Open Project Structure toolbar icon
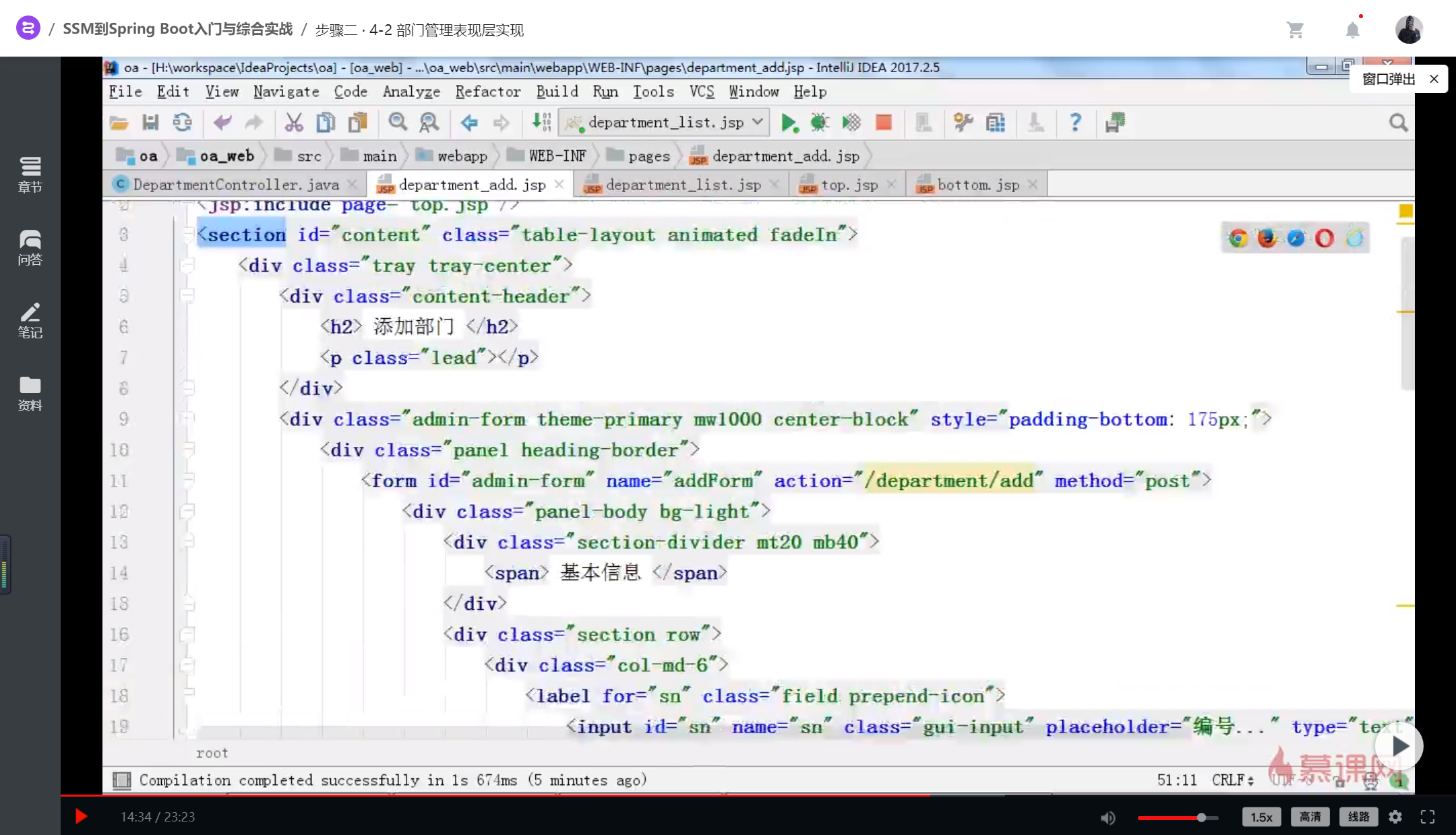The image size is (1456, 835). tap(995, 123)
